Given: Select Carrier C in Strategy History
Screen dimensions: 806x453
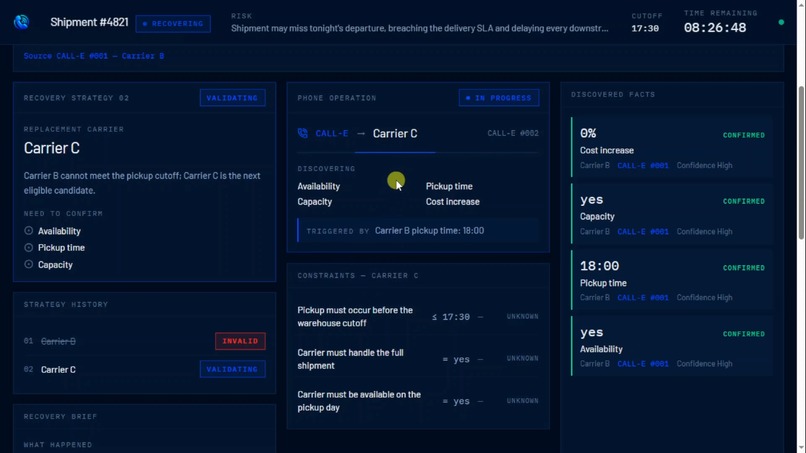Looking at the screenshot, I should (x=58, y=370).
